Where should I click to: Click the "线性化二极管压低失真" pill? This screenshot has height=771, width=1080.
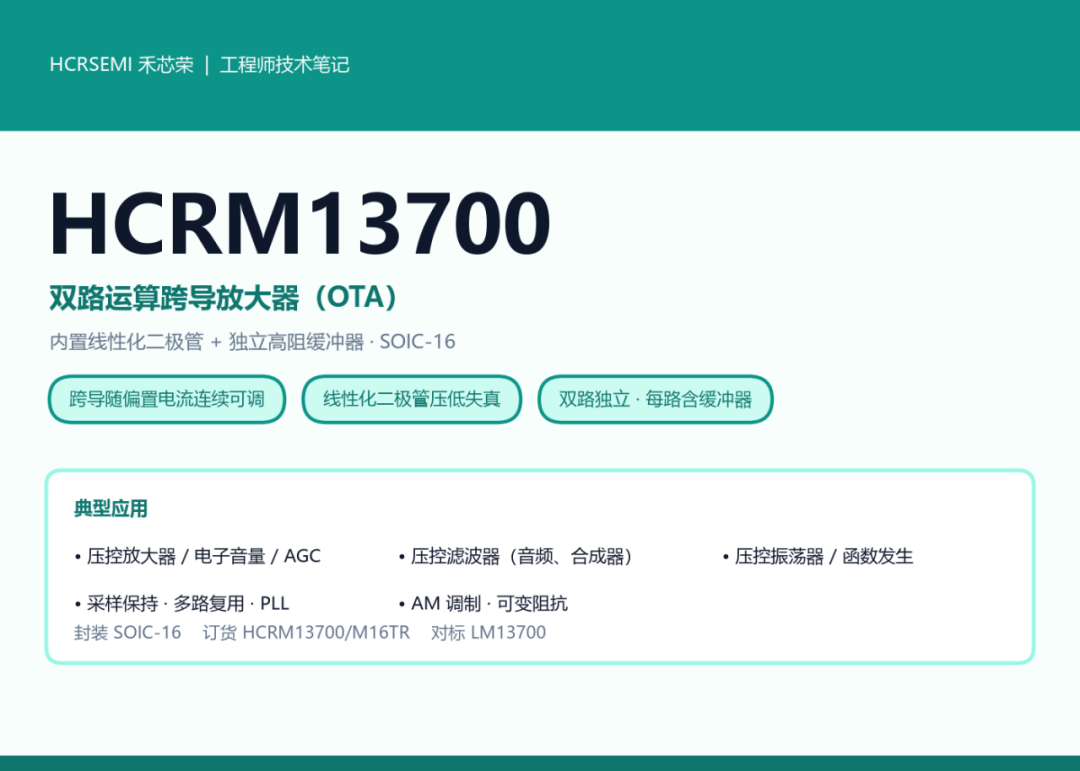[x=412, y=399]
